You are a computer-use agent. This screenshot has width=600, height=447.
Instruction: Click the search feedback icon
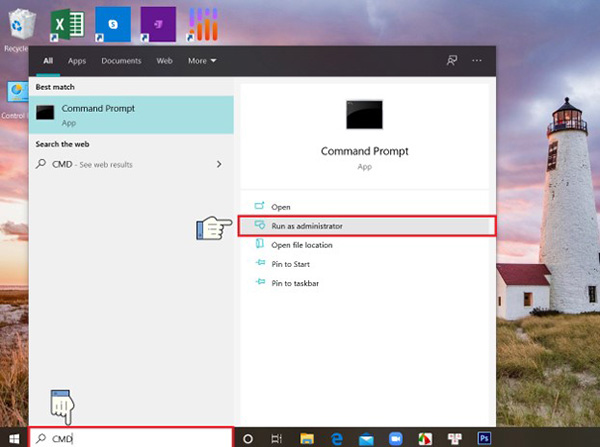click(x=452, y=60)
